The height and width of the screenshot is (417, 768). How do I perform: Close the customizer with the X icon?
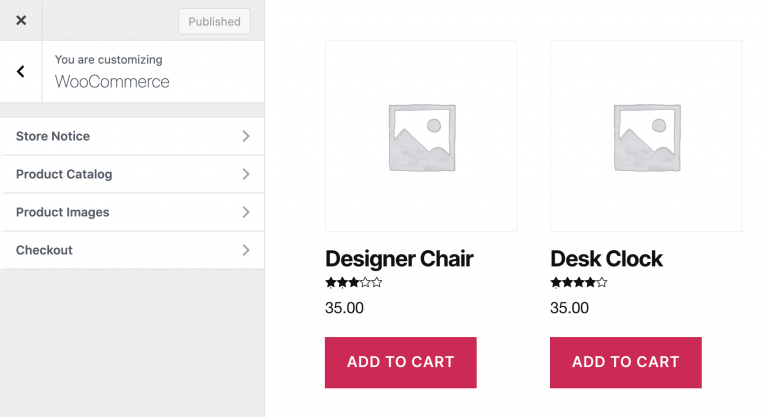coord(21,20)
